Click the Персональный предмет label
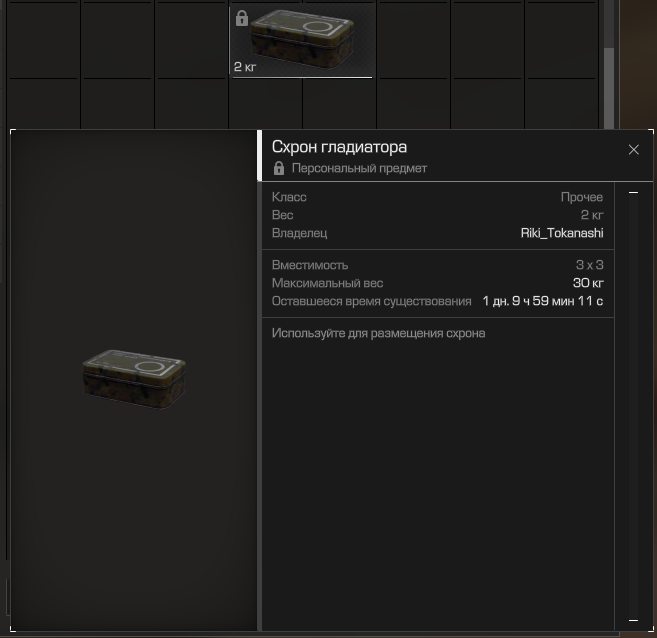657x638 pixels. [359, 168]
